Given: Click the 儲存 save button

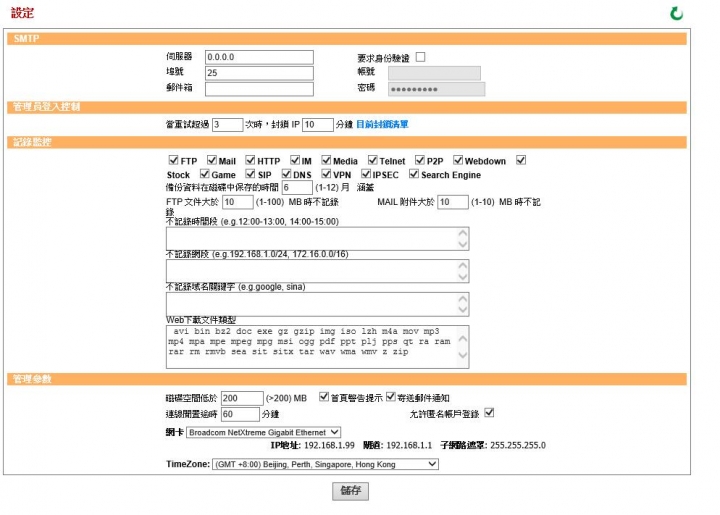Looking at the screenshot, I should tap(350, 491).
